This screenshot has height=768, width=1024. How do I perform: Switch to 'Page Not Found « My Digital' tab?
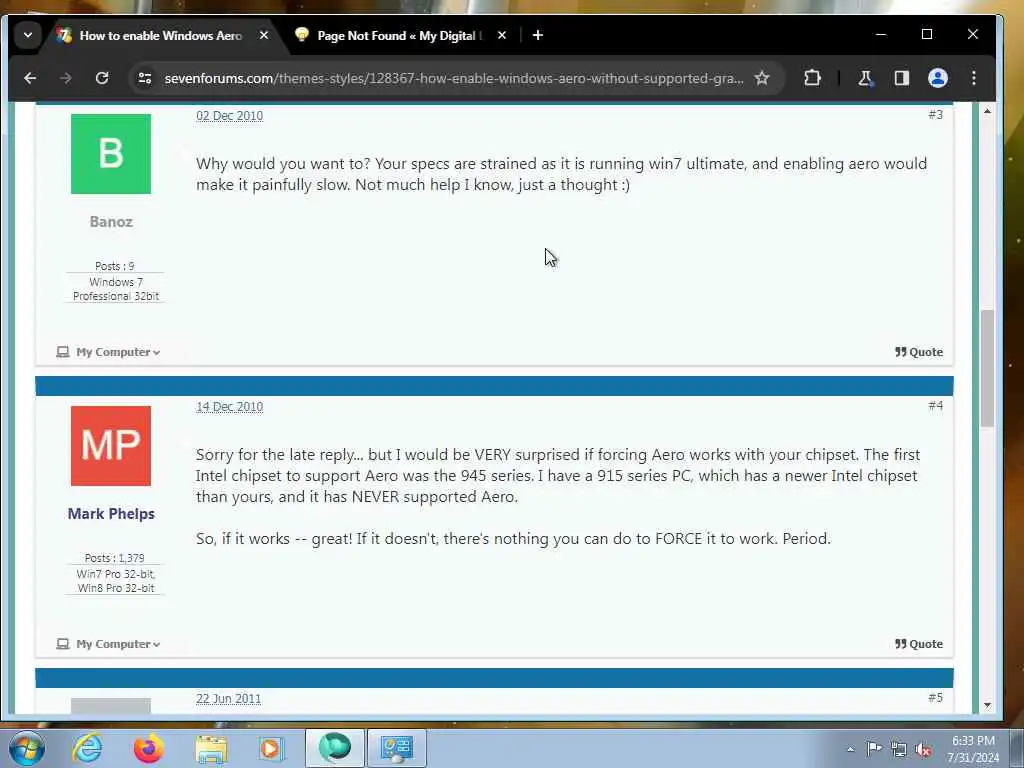[x=397, y=35]
